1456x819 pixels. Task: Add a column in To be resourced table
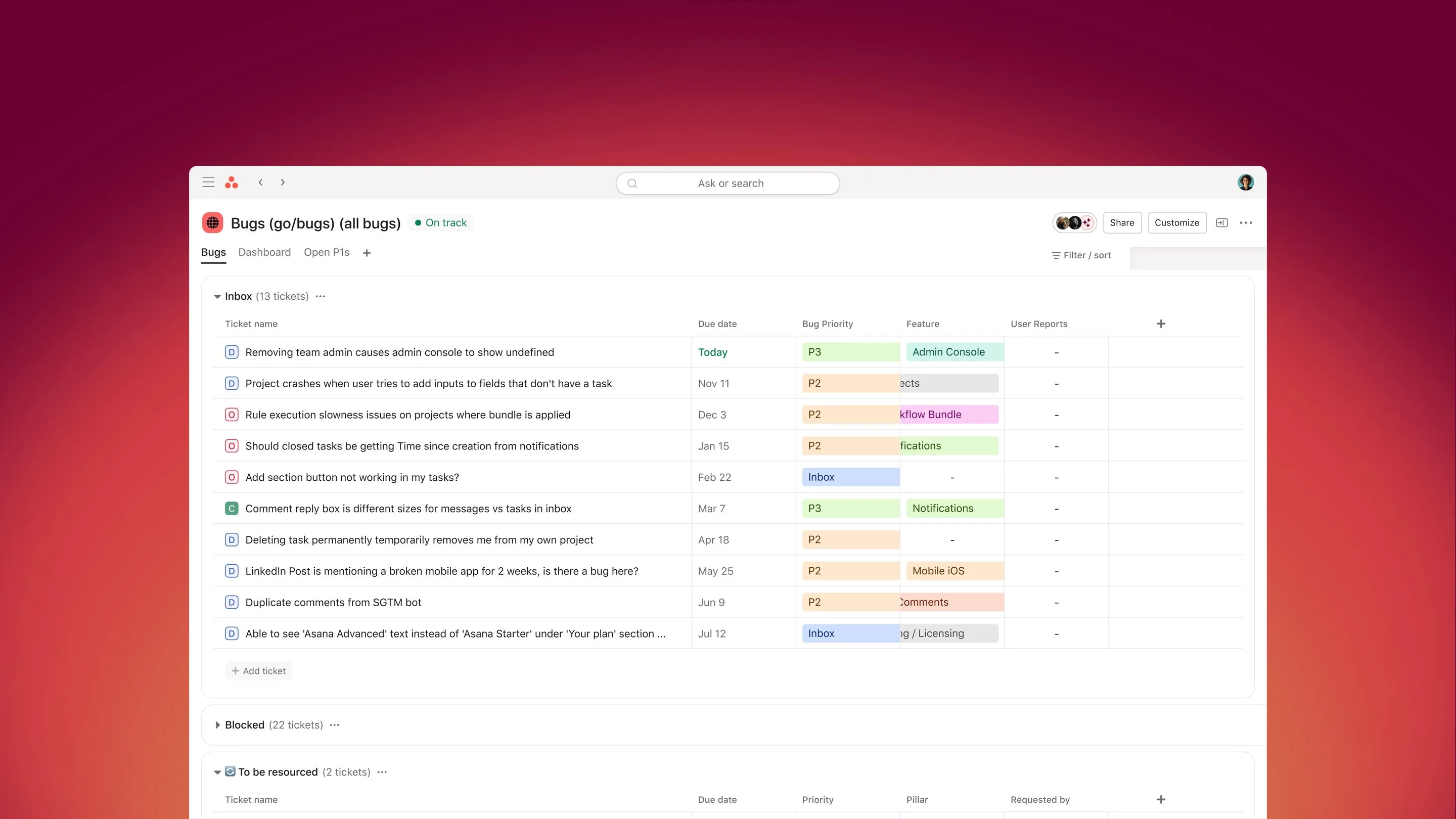[x=1161, y=799]
